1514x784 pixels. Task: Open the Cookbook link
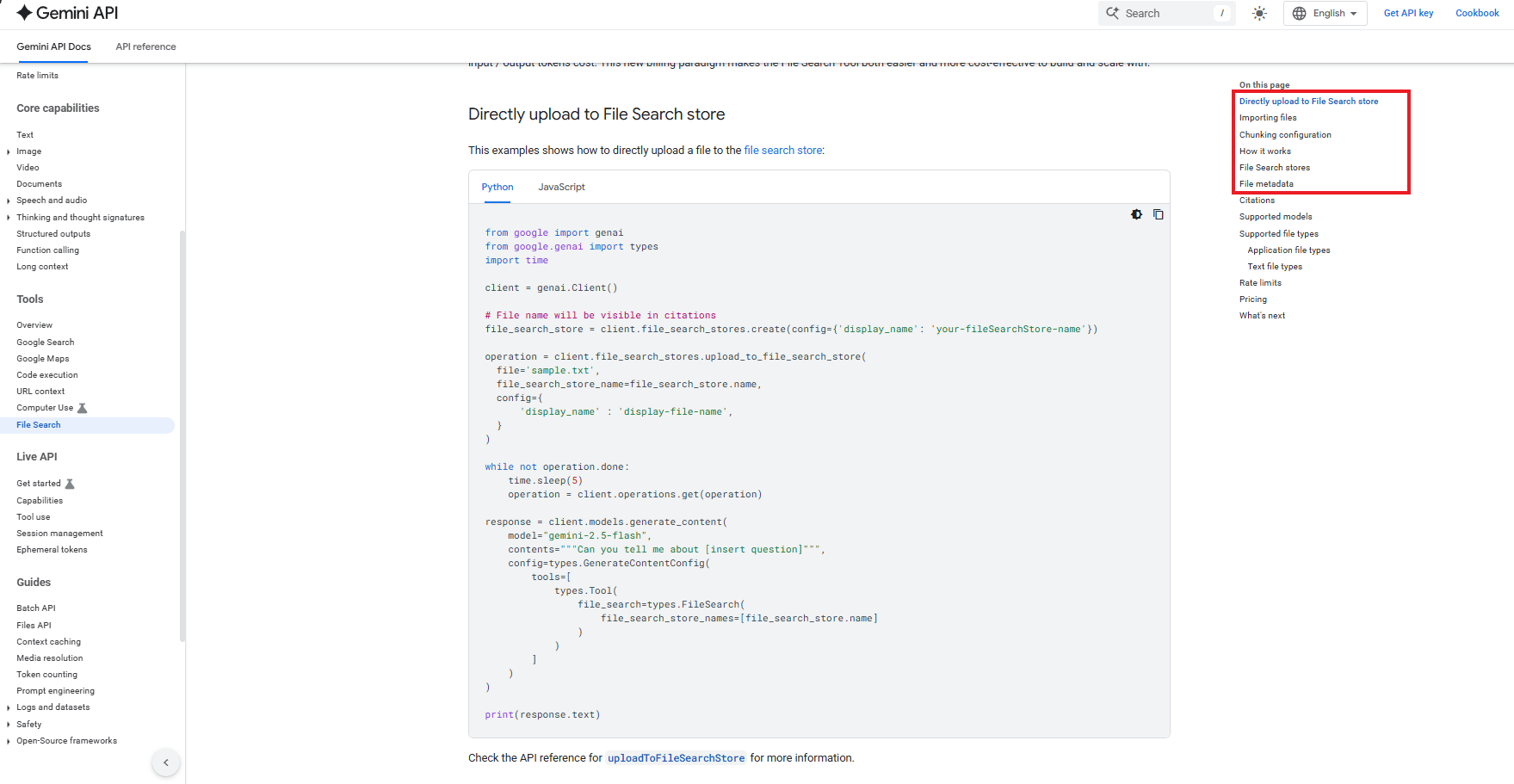point(1477,13)
